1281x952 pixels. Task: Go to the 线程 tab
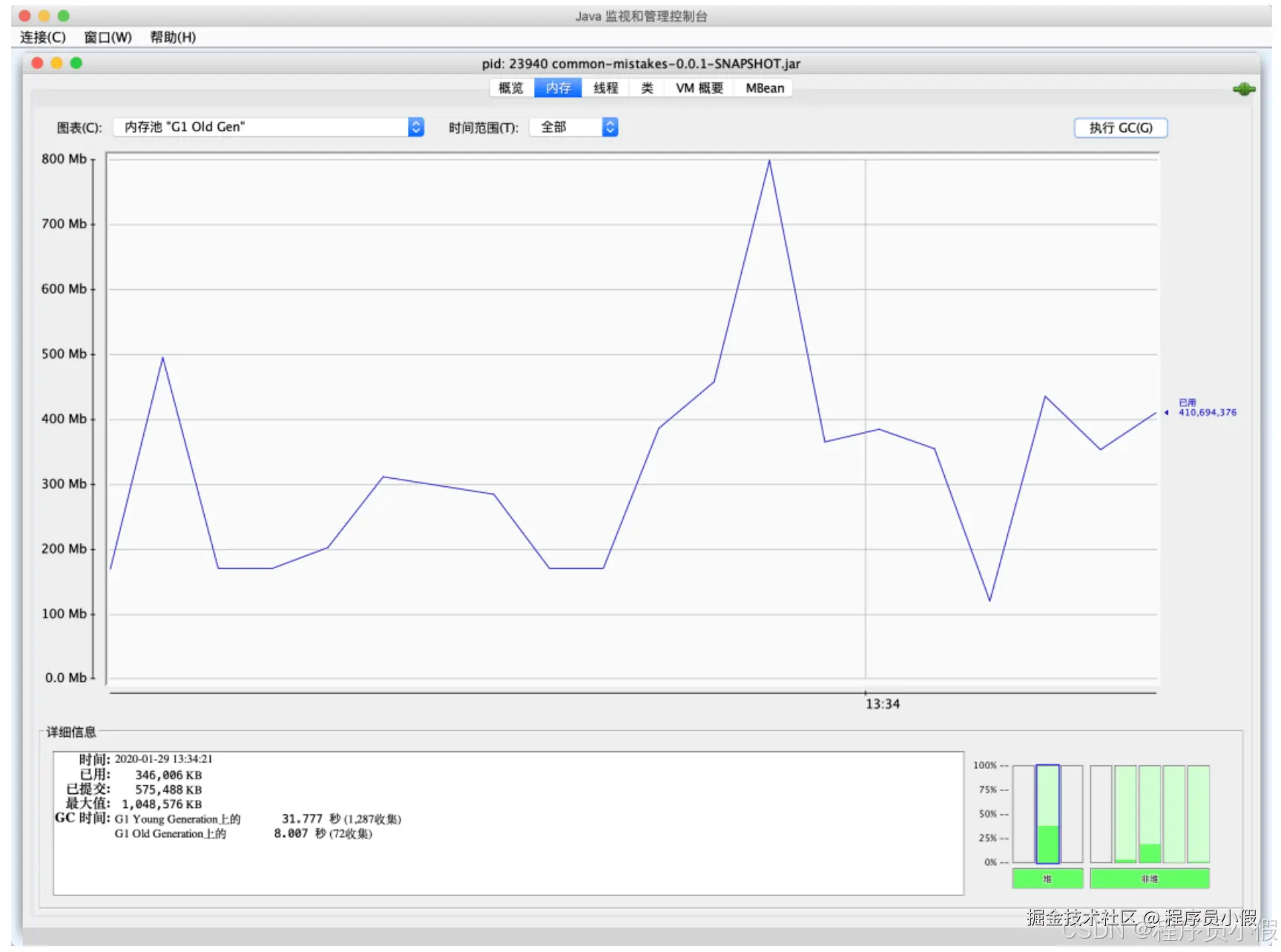[605, 88]
